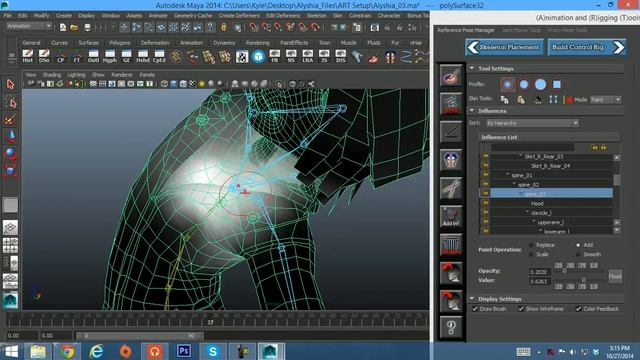
Task: Select the Replace paint operation
Action: [531, 245]
